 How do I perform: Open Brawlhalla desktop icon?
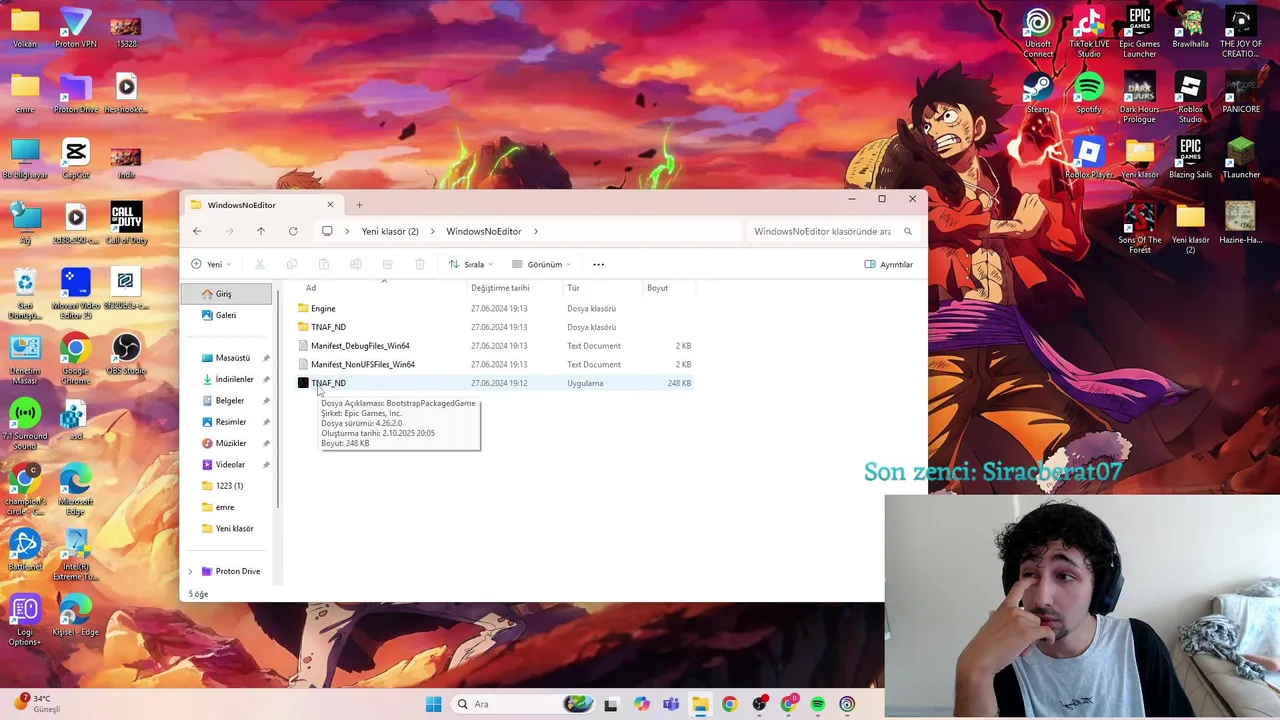[1190, 28]
